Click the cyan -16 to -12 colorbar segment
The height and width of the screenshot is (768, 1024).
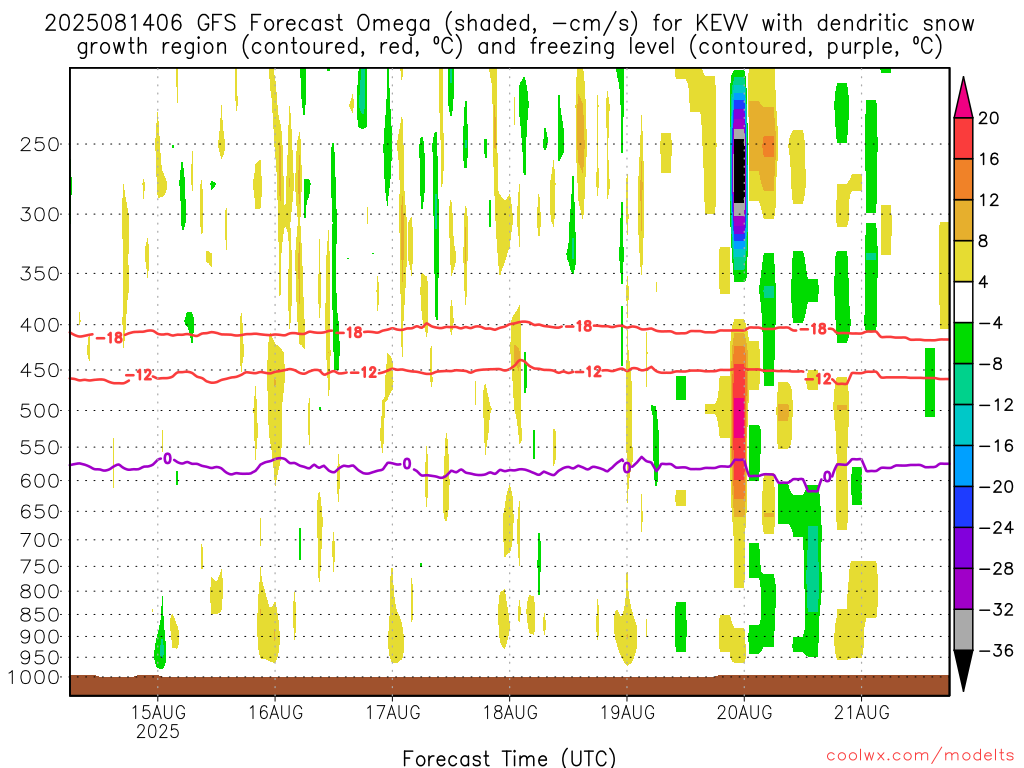963,425
